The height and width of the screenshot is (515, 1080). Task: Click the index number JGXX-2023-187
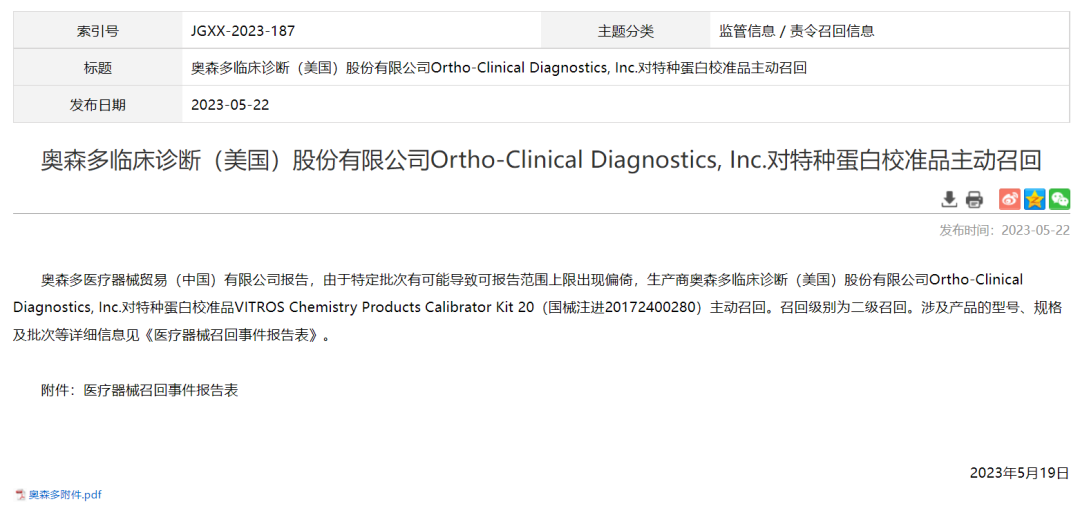(x=243, y=31)
